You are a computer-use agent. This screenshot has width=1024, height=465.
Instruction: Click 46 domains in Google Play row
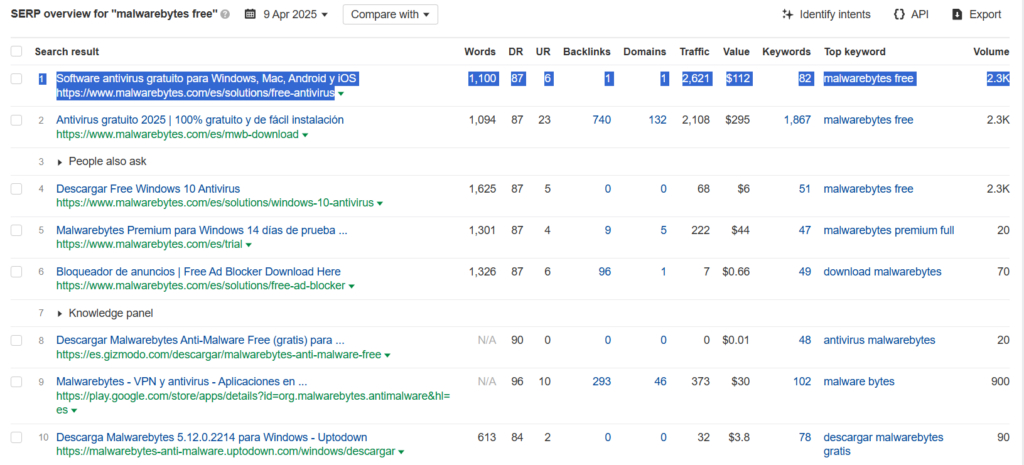(660, 381)
